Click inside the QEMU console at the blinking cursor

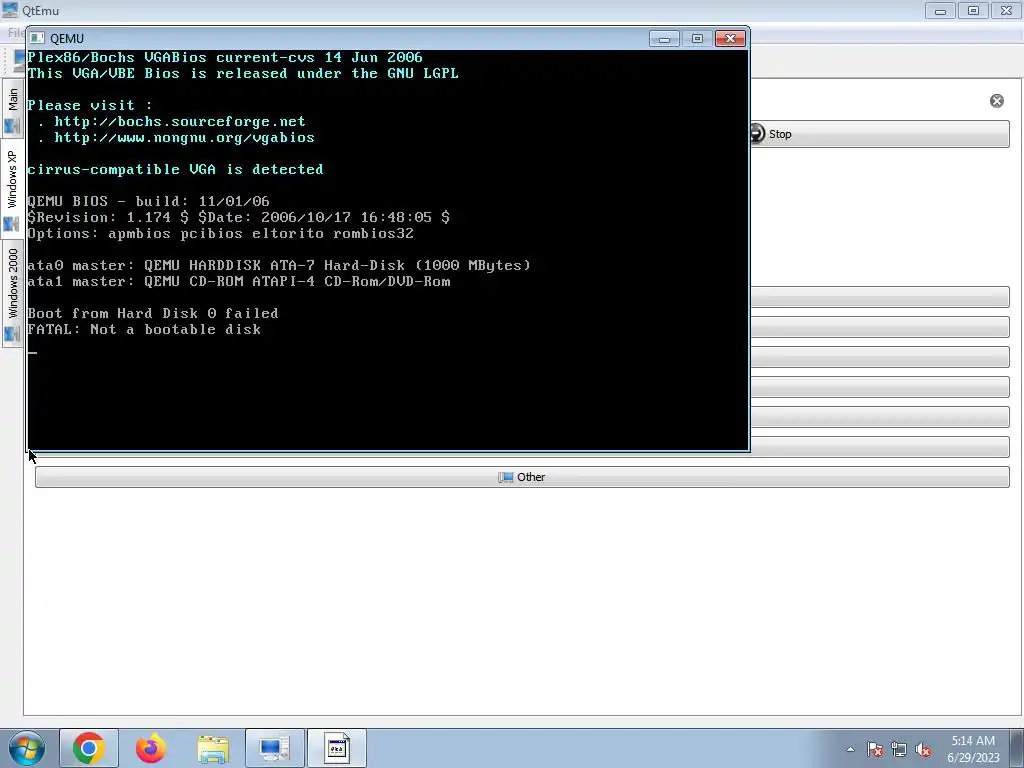click(x=32, y=352)
